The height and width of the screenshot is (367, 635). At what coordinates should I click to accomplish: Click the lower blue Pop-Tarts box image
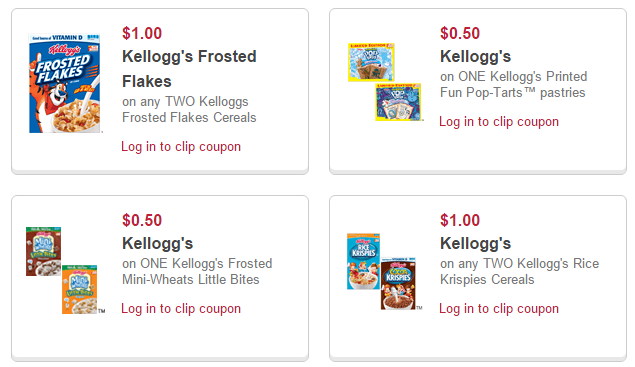tap(398, 102)
